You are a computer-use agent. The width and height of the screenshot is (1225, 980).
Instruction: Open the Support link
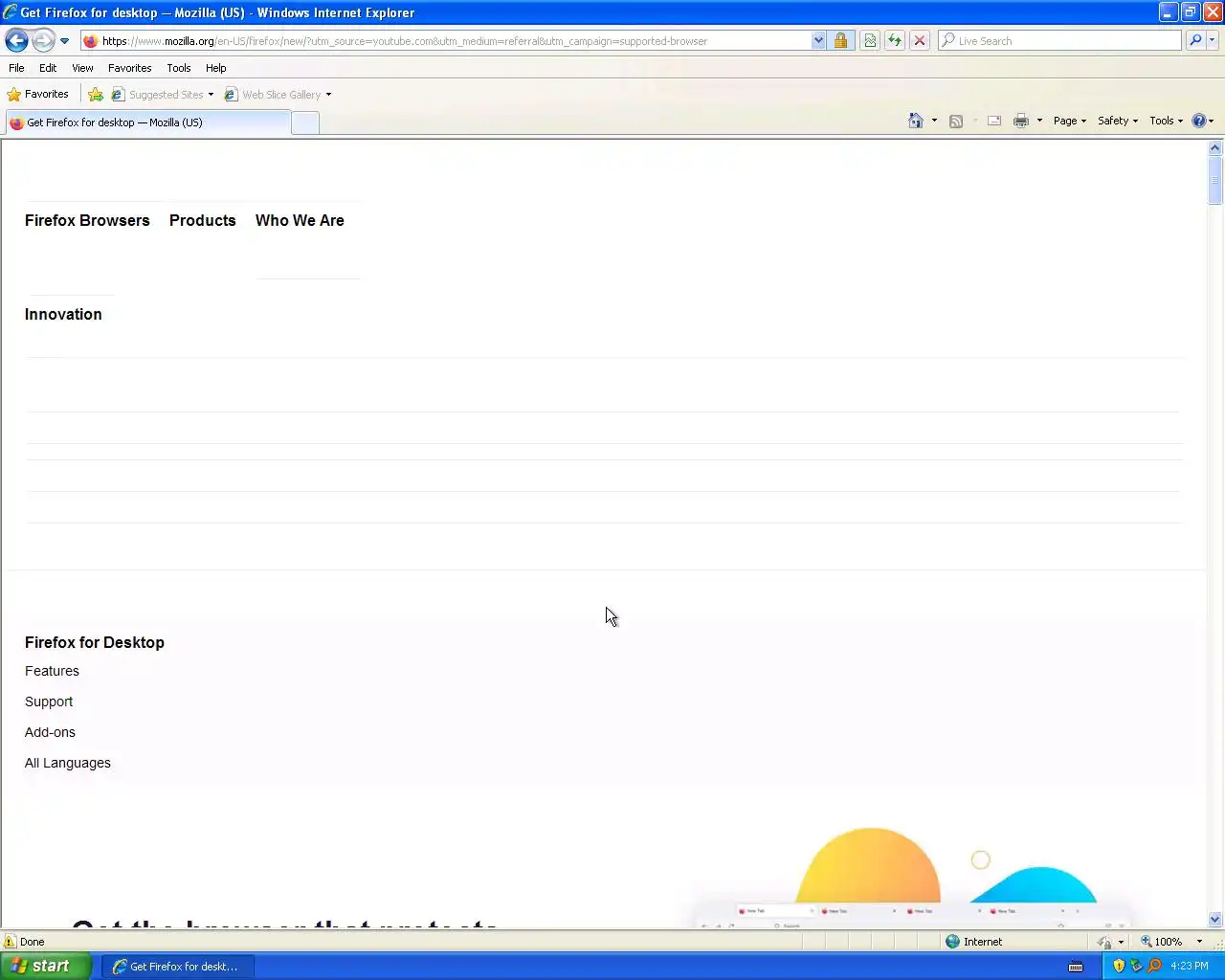click(49, 702)
